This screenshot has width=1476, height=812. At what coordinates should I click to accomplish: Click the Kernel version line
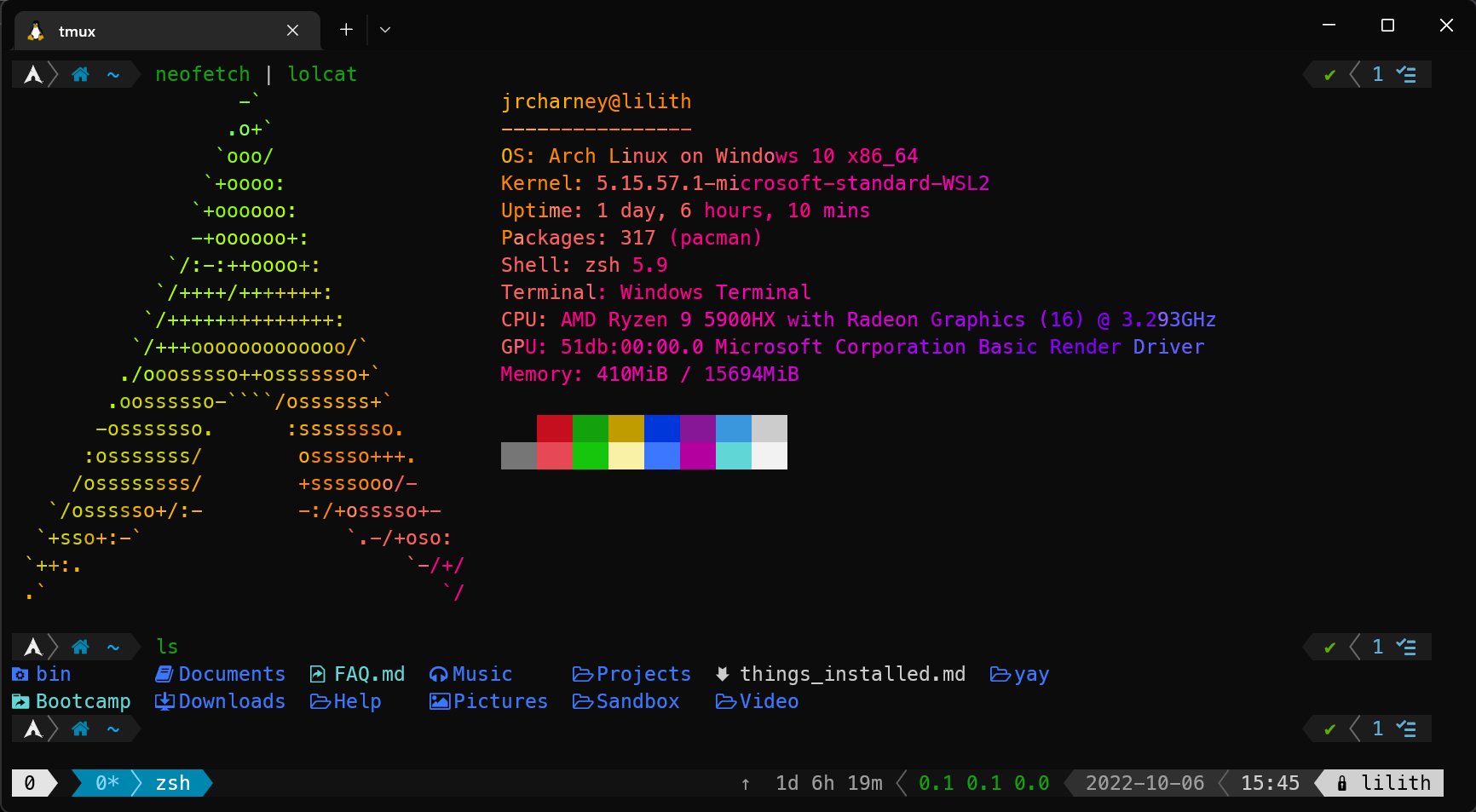coord(746,184)
